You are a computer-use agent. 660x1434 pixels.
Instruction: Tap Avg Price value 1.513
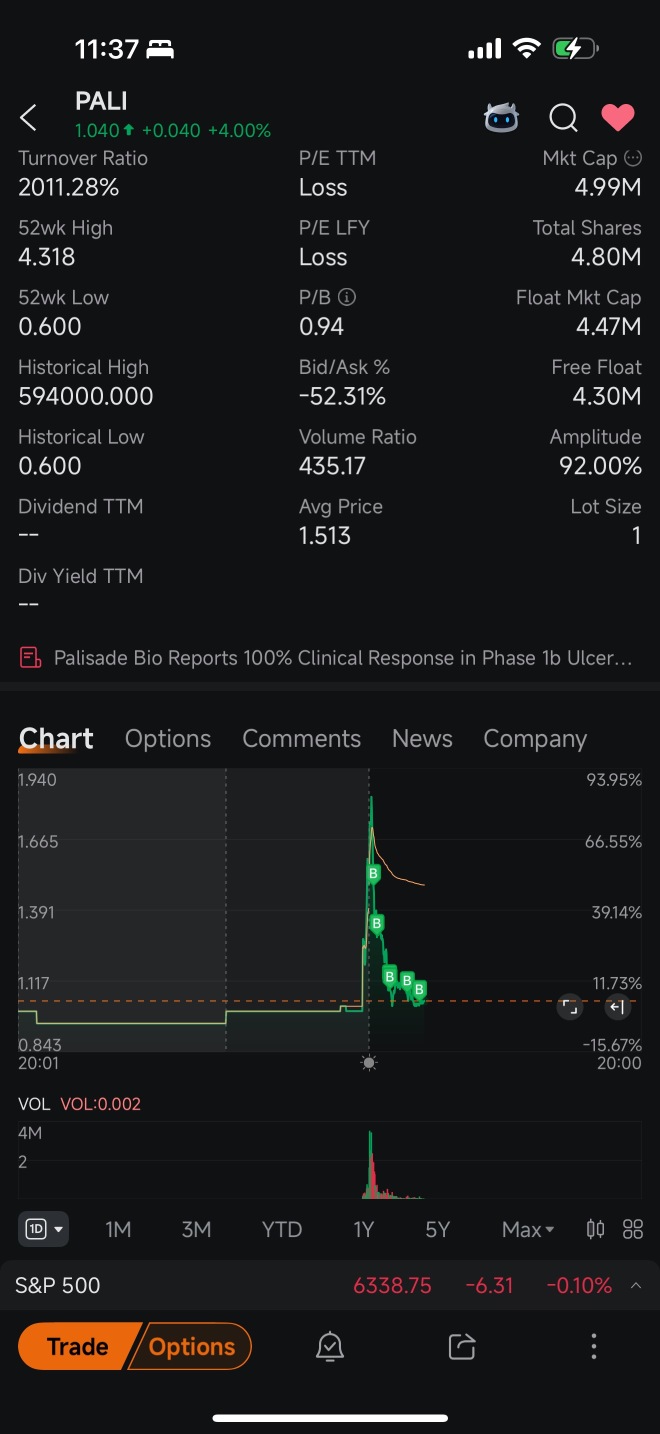[325, 535]
